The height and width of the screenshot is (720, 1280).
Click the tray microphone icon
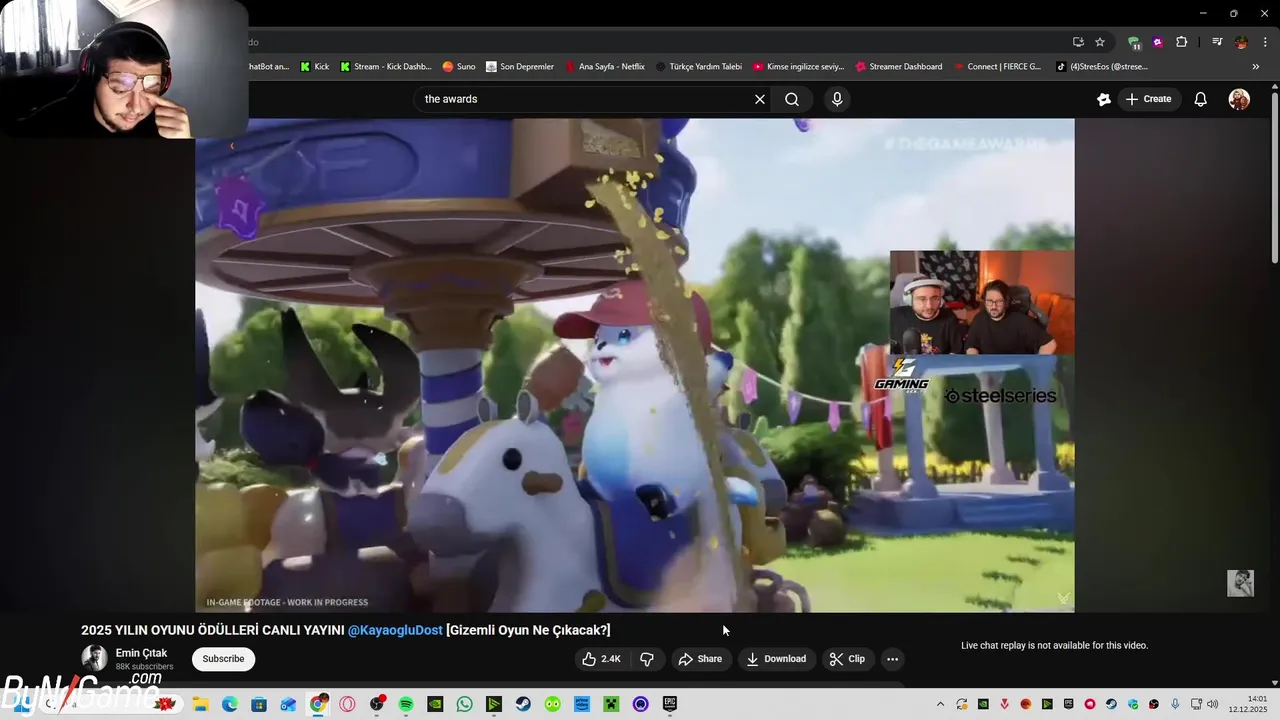pyautogui.click(x=1175, y=704)
